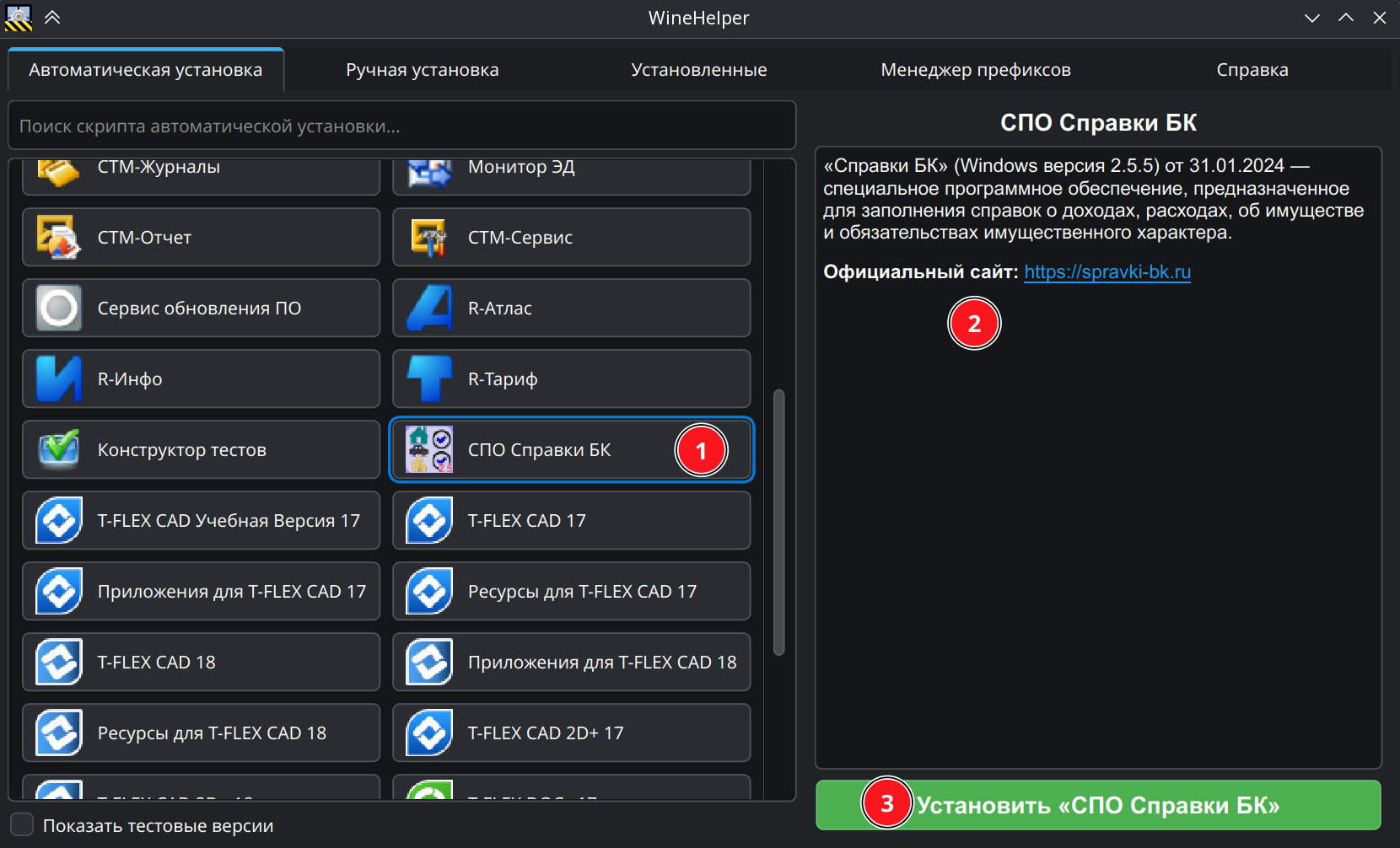
Task: Select the СПО Справки БК icon
Action: [x=429, y=450]
